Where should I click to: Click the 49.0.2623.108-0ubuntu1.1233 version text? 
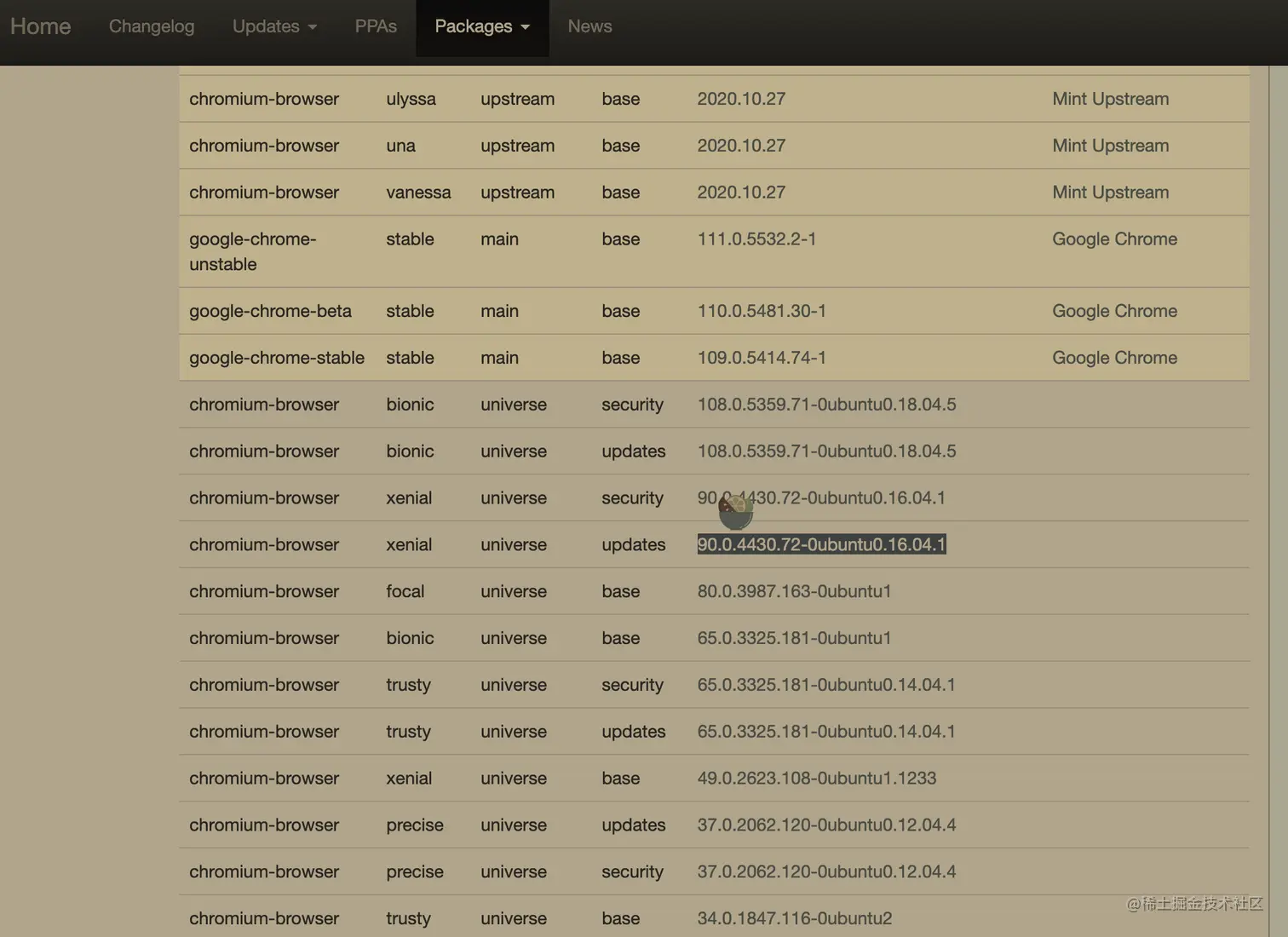(x=816, y=778)
